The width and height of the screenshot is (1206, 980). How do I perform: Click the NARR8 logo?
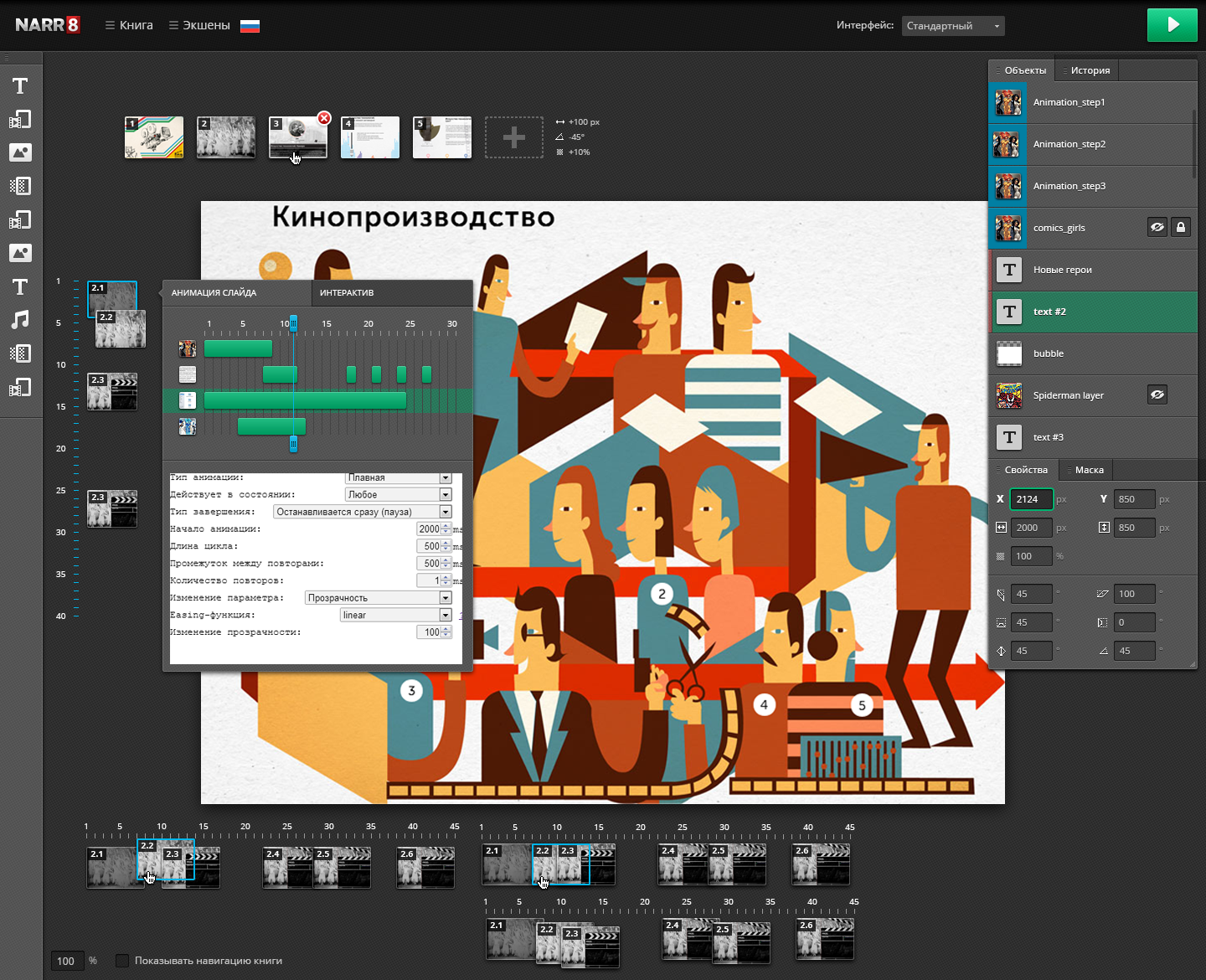[47, 25]
